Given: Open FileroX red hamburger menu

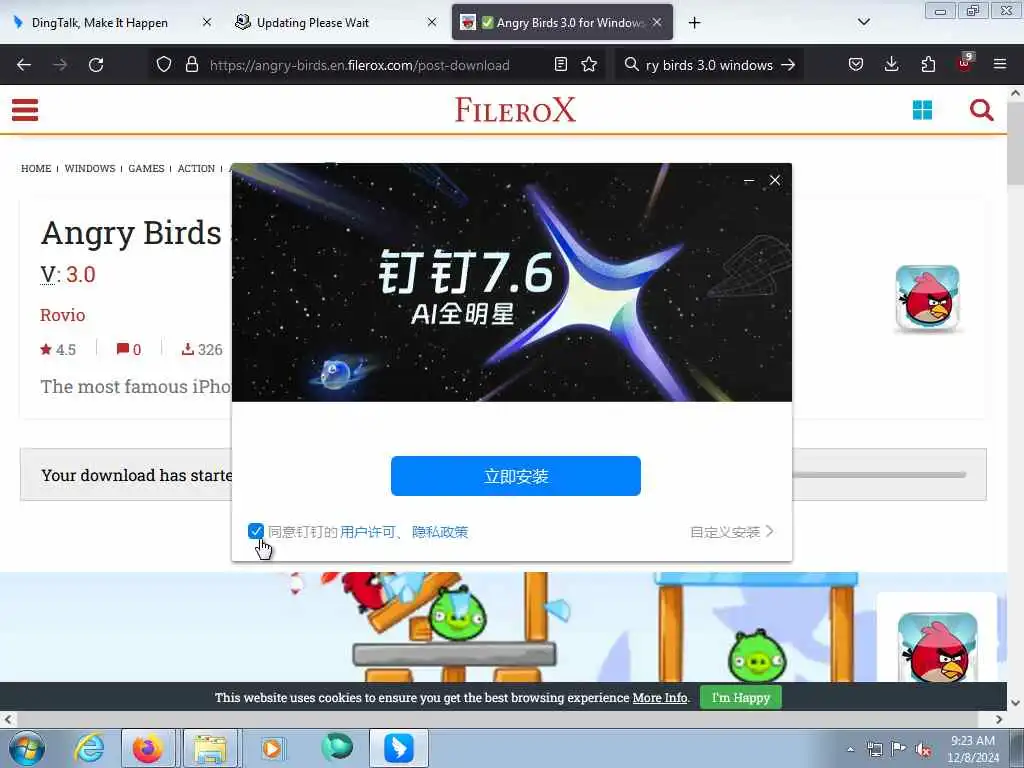Looking at the screenshot, I should [25, 110].
